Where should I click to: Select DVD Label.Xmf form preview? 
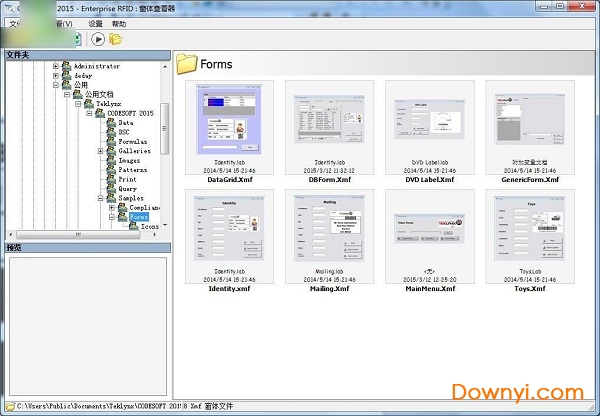click(427, 120)
